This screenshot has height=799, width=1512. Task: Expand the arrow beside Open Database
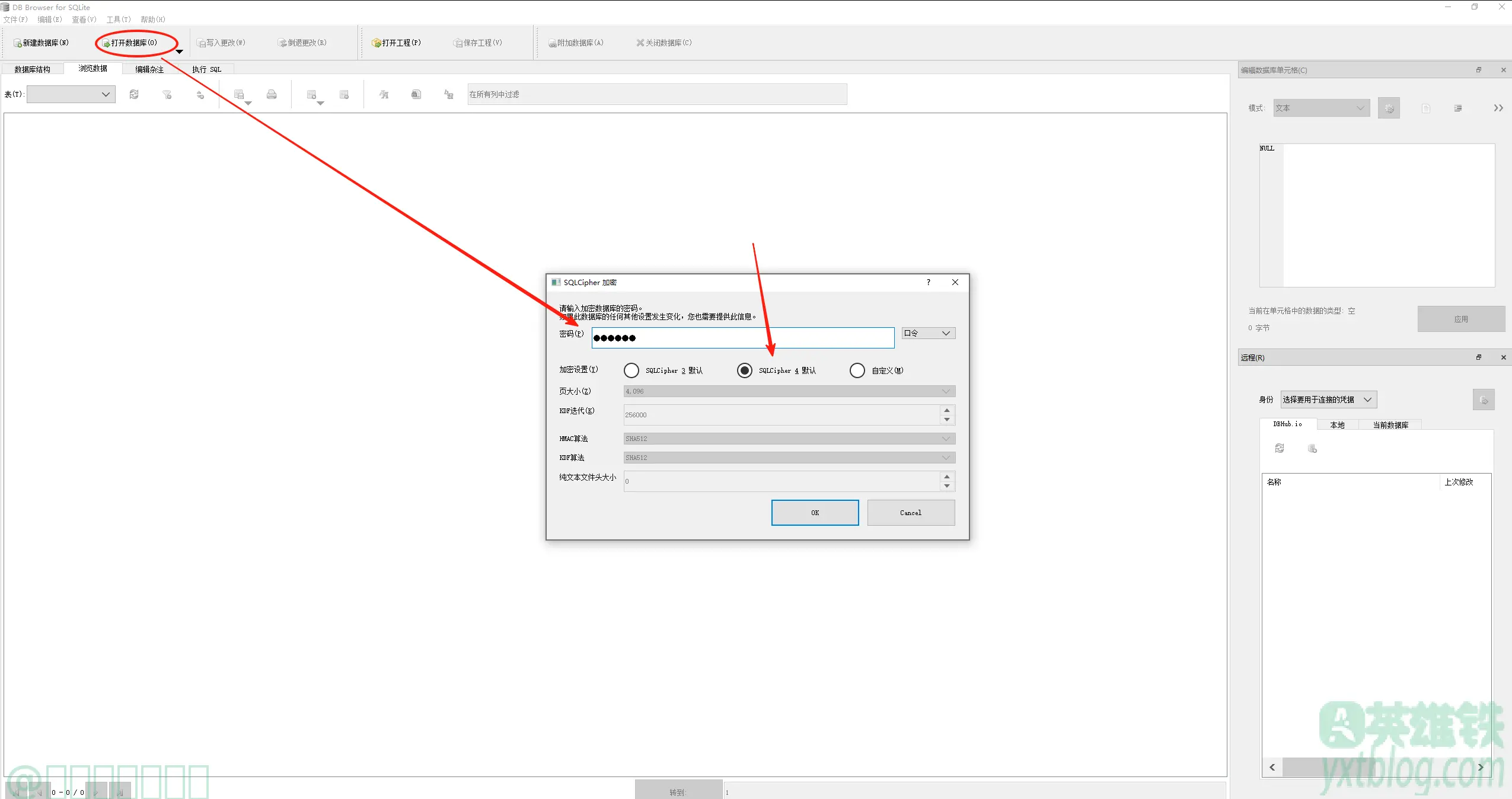coord(179,52)
